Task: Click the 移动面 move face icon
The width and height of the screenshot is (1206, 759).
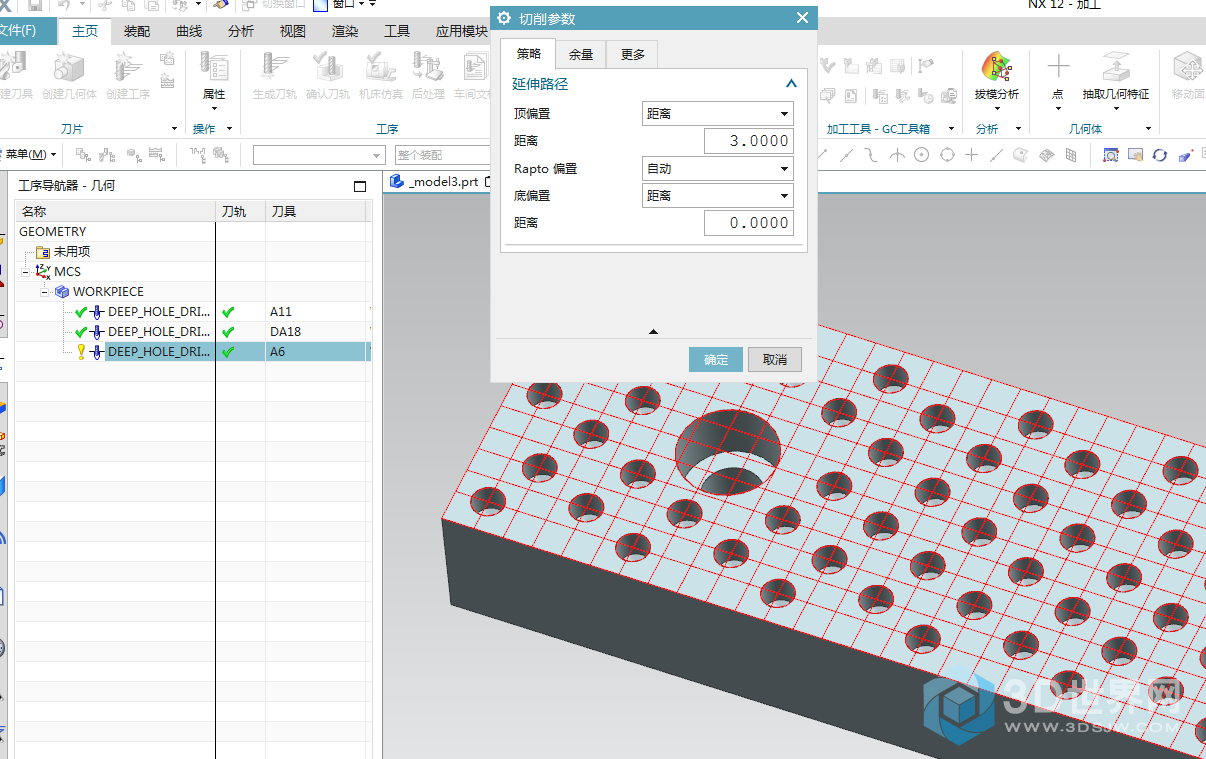Action: 1188,77
